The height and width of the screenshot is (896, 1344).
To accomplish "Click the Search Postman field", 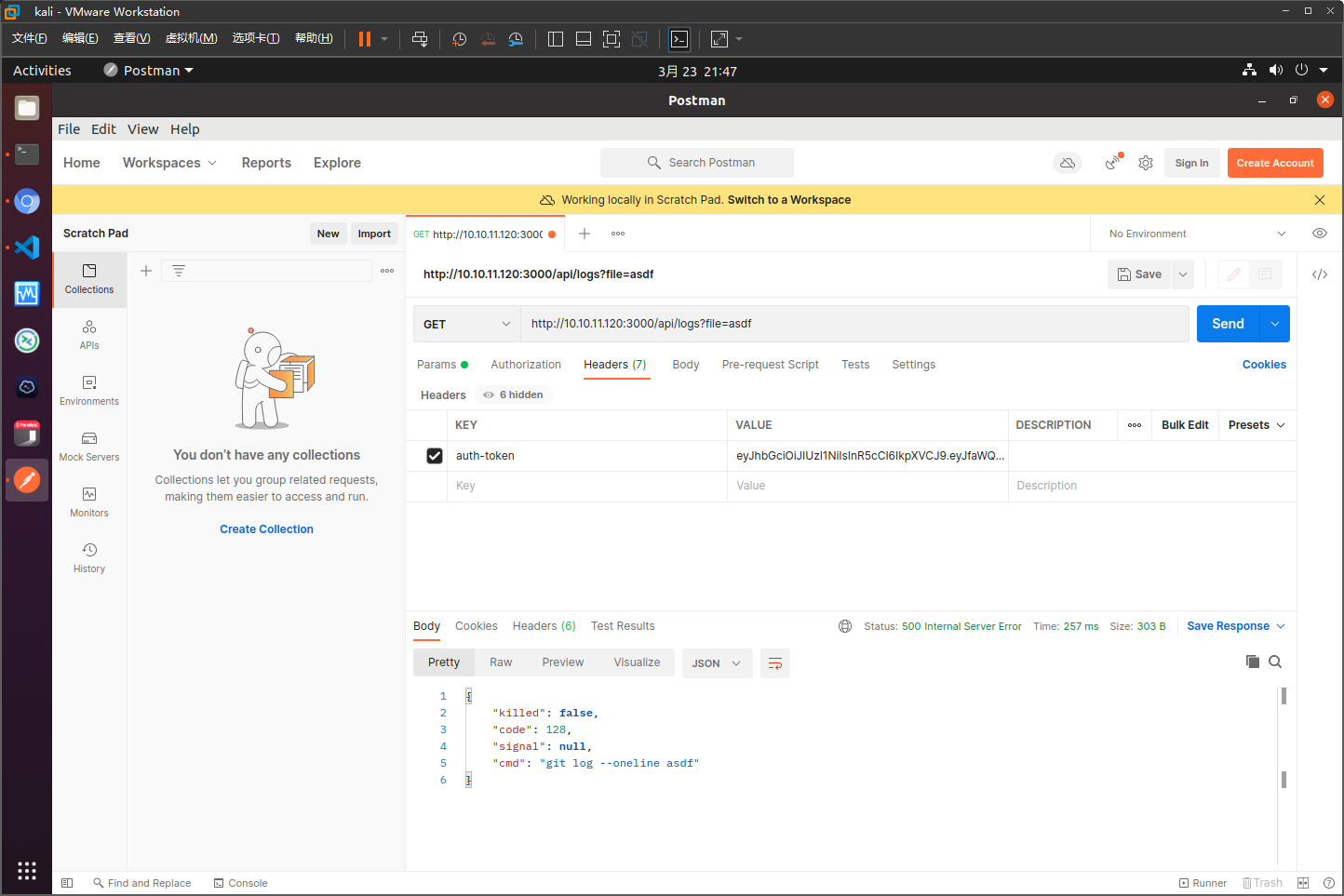I will (x=697, y=163).
